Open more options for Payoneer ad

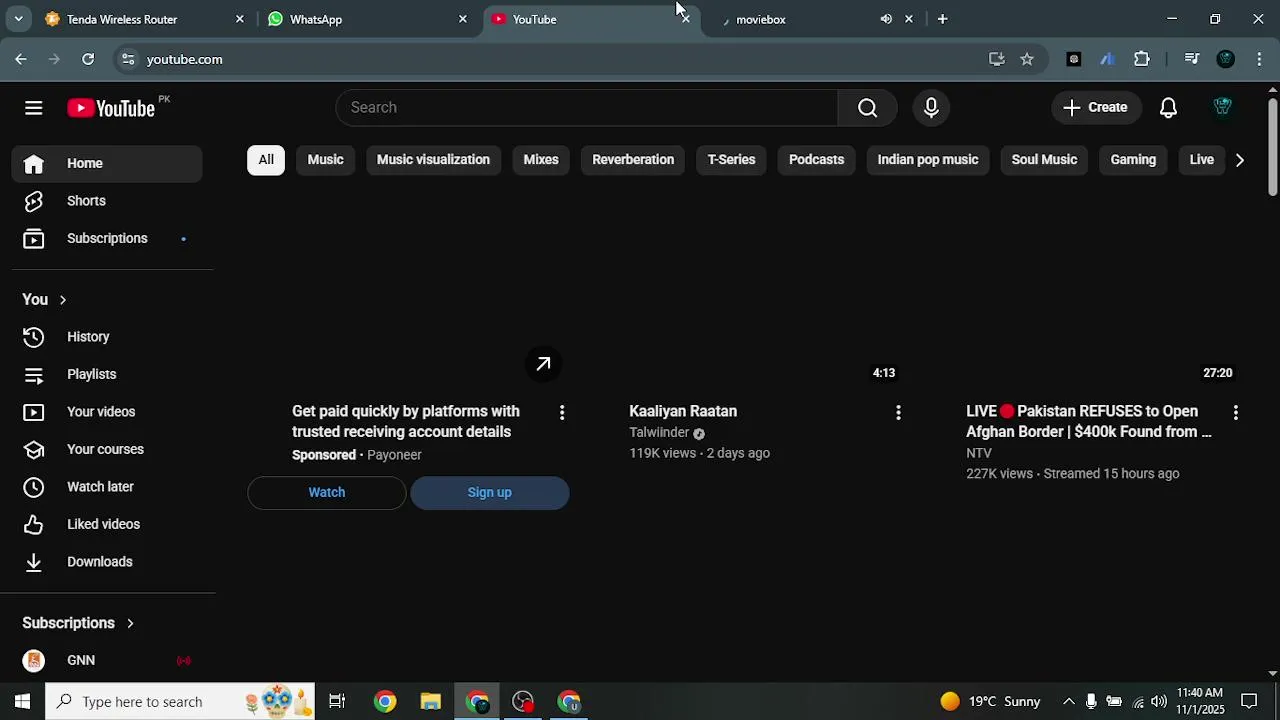point(562,412)
